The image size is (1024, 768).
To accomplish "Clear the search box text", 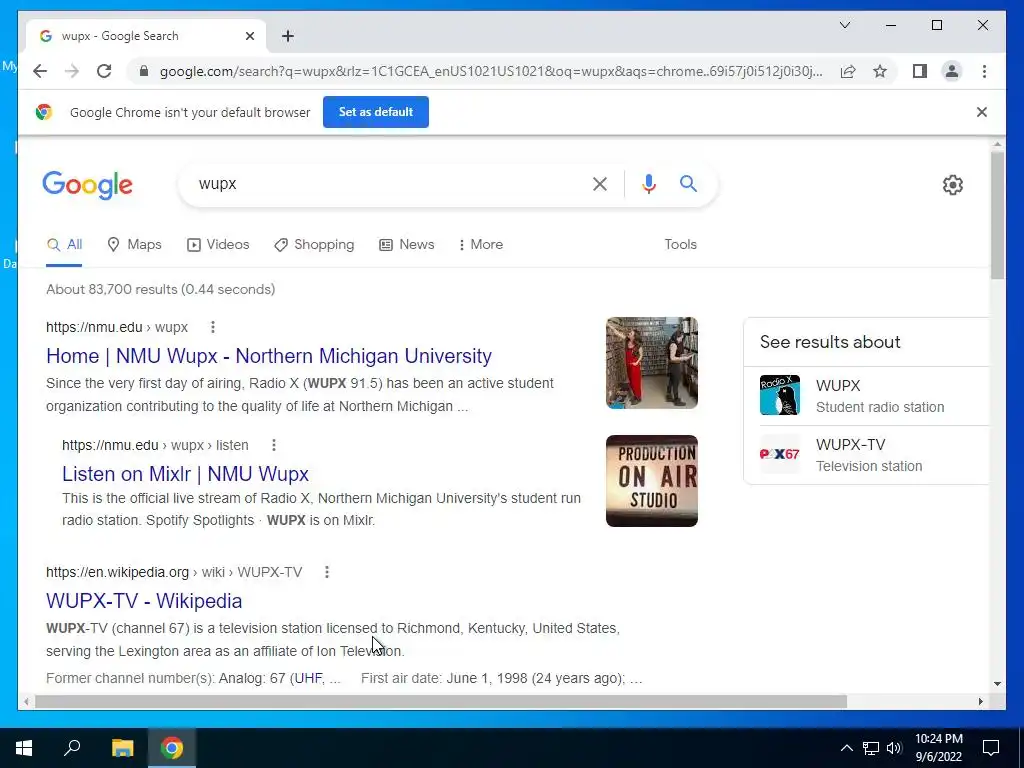I will 600,184.
